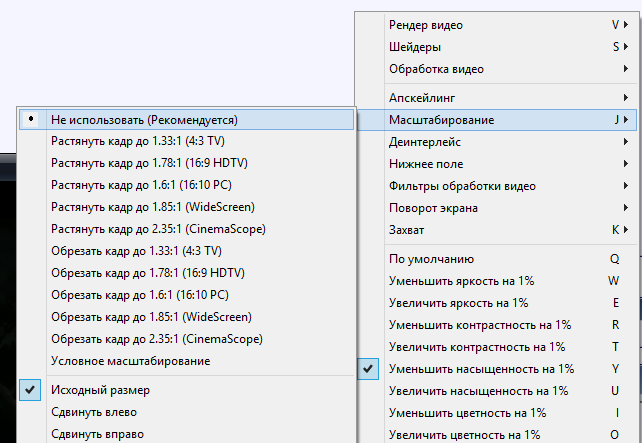Toggle checked "Уменьшить насыщенность на 1%" item
The height and width of the screenshot is (443, 642).
(x=481, y=369)
